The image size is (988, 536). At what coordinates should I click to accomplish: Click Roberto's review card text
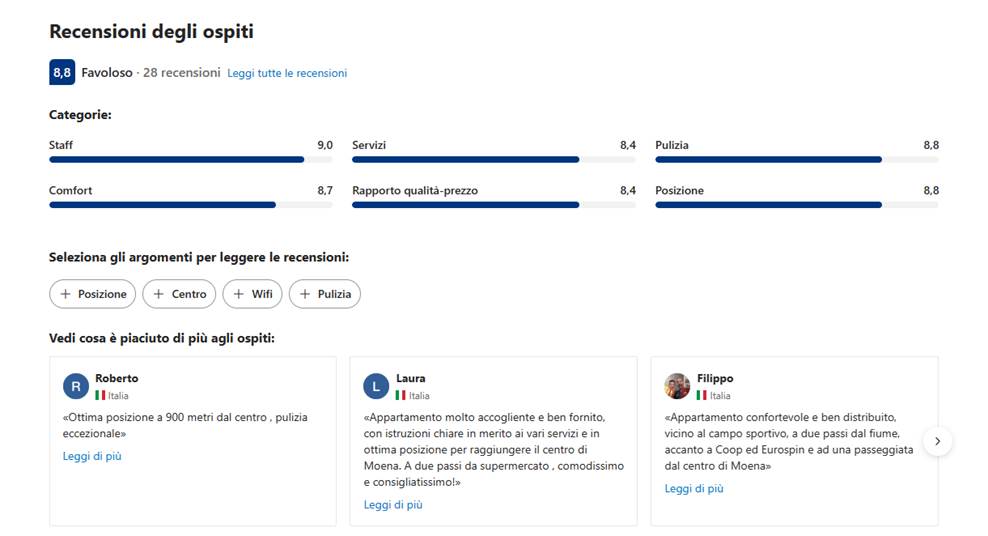coord(185,425)
